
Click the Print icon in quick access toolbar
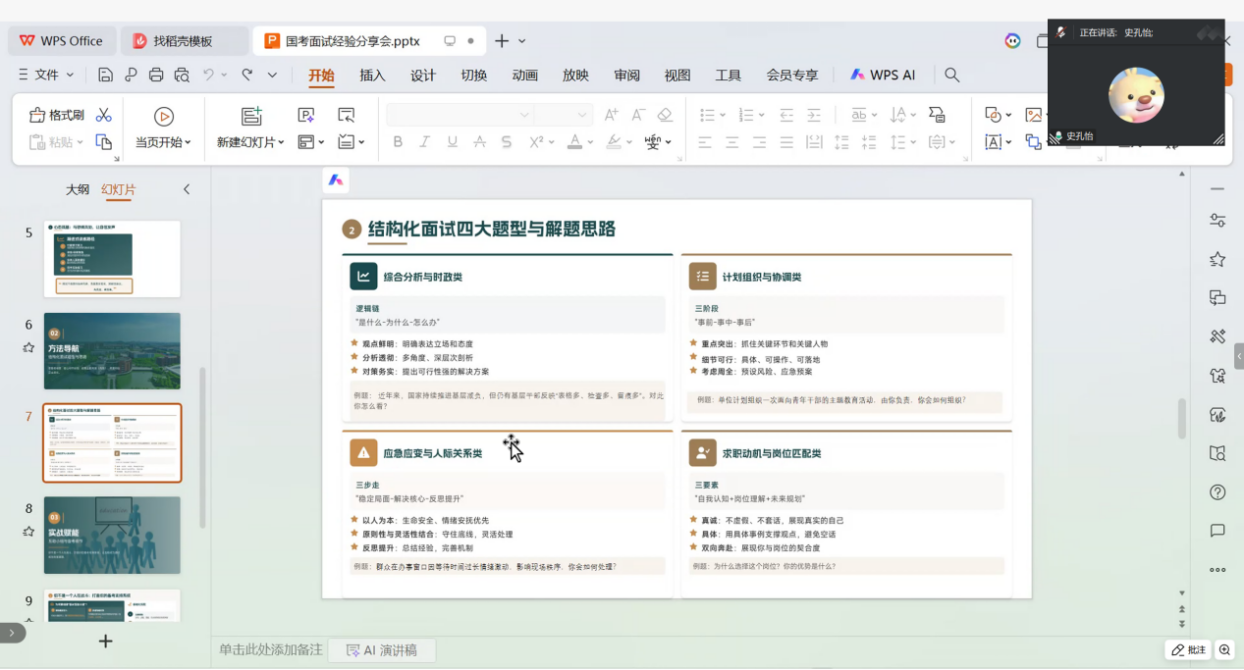tap(156, 75)
